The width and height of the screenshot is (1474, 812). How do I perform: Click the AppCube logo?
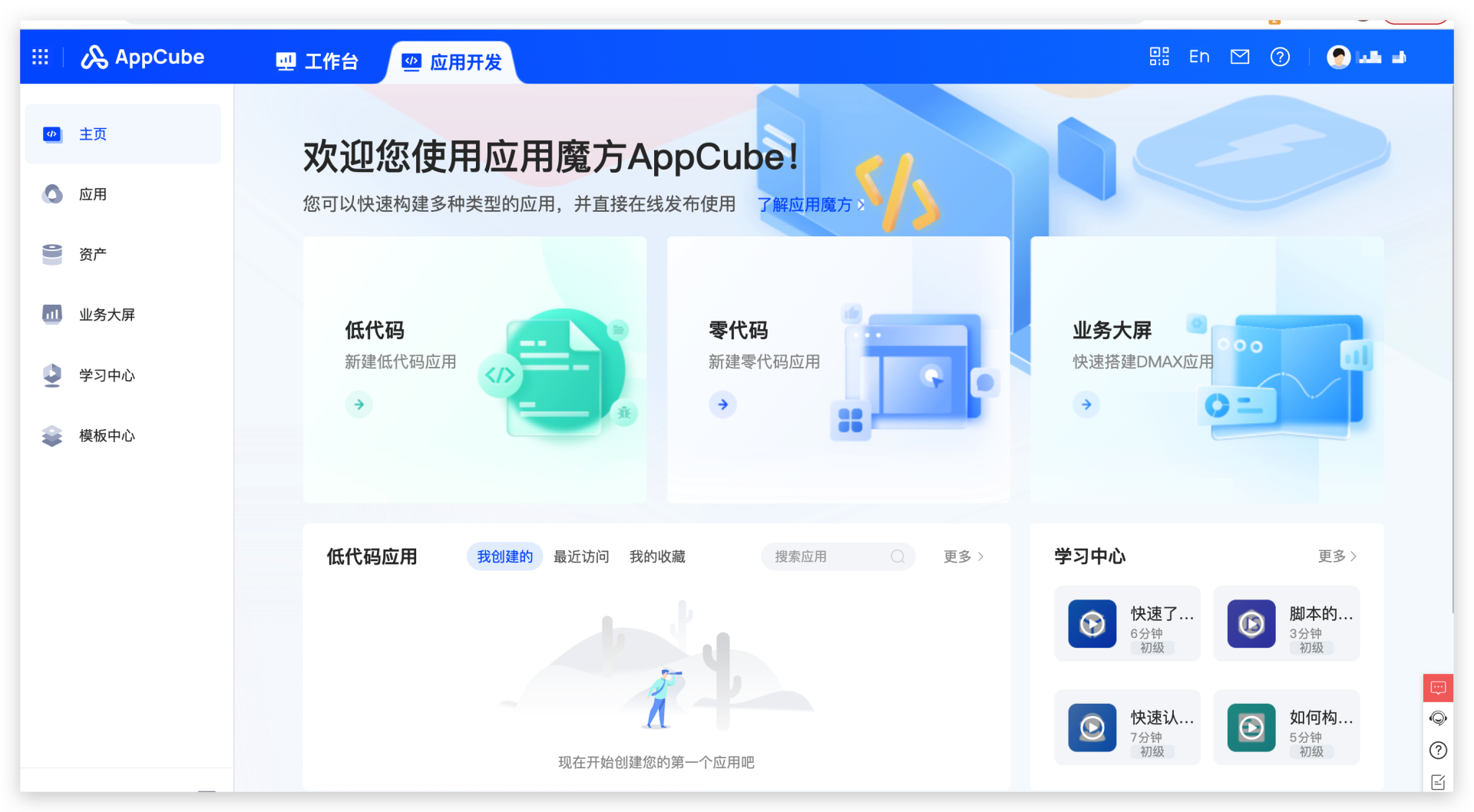tap(143, 57)
